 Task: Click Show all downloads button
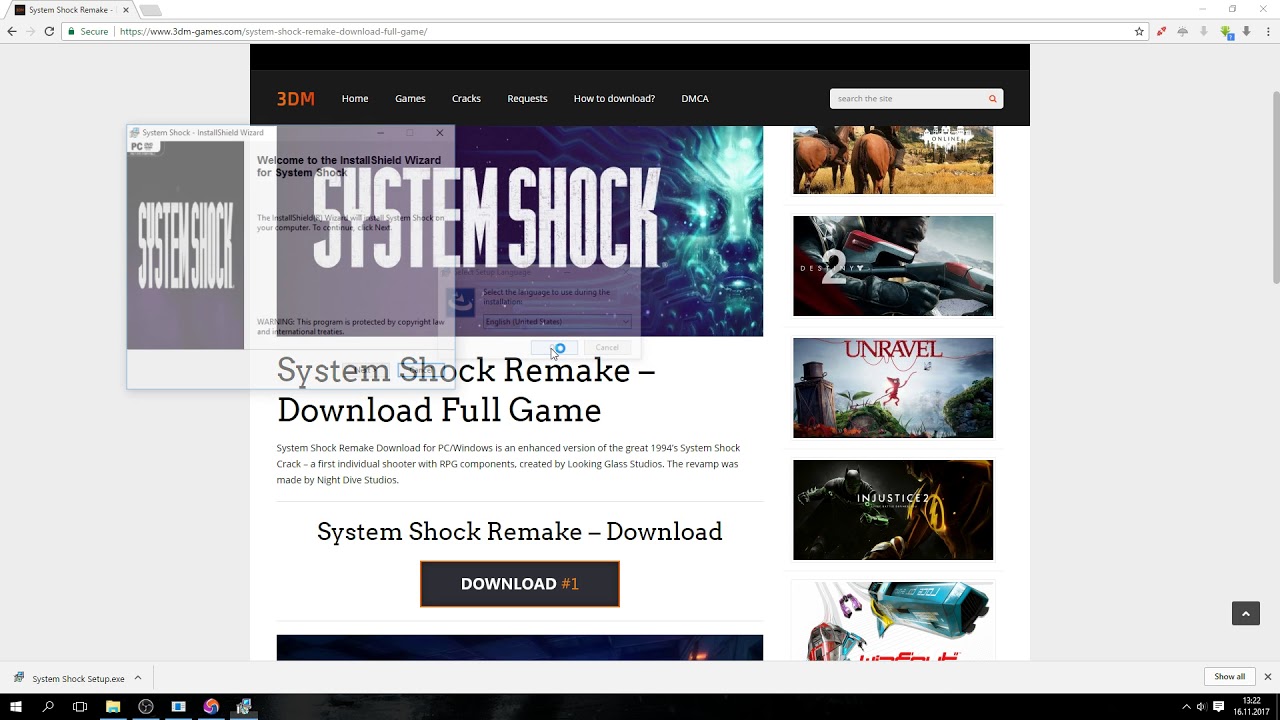(x=1230, y=677)
